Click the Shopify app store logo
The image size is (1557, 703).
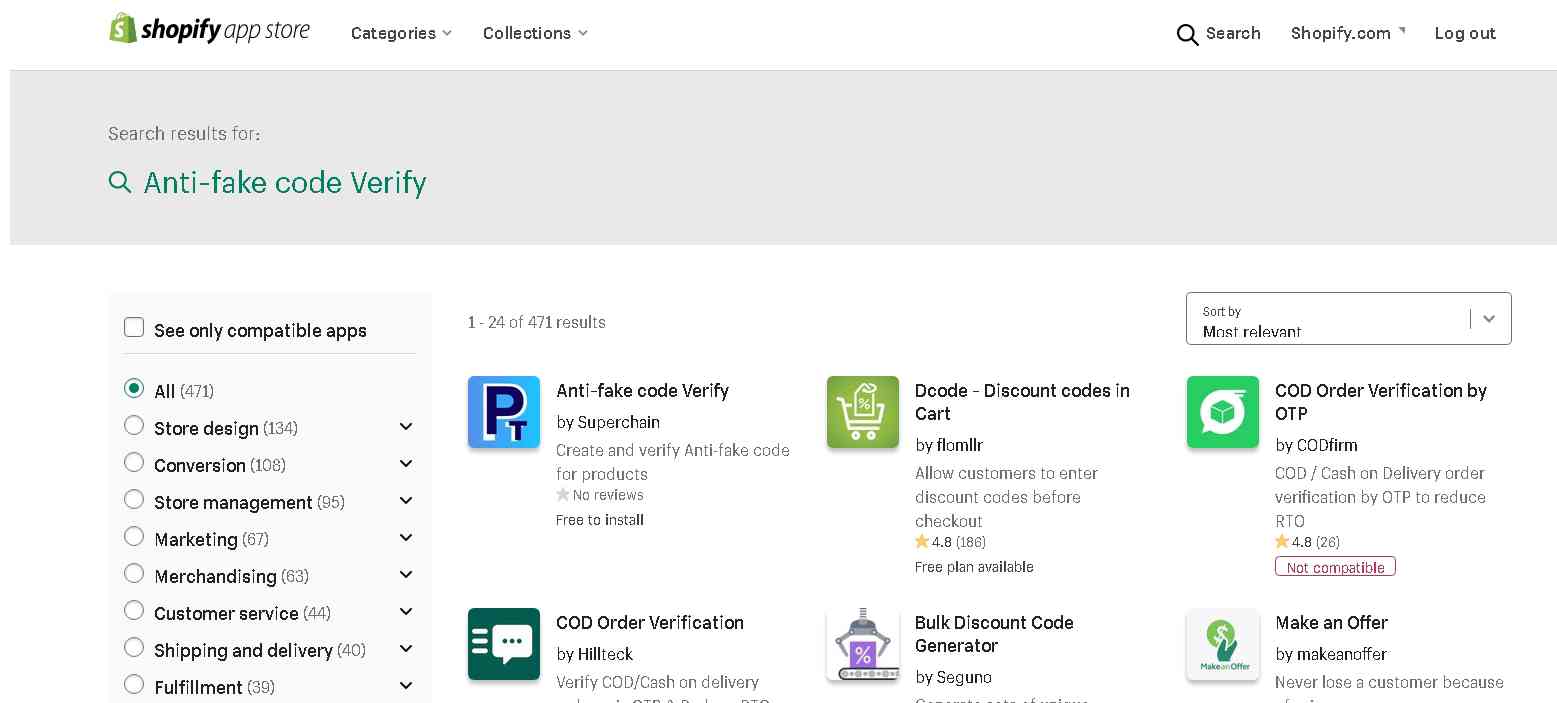209,30
